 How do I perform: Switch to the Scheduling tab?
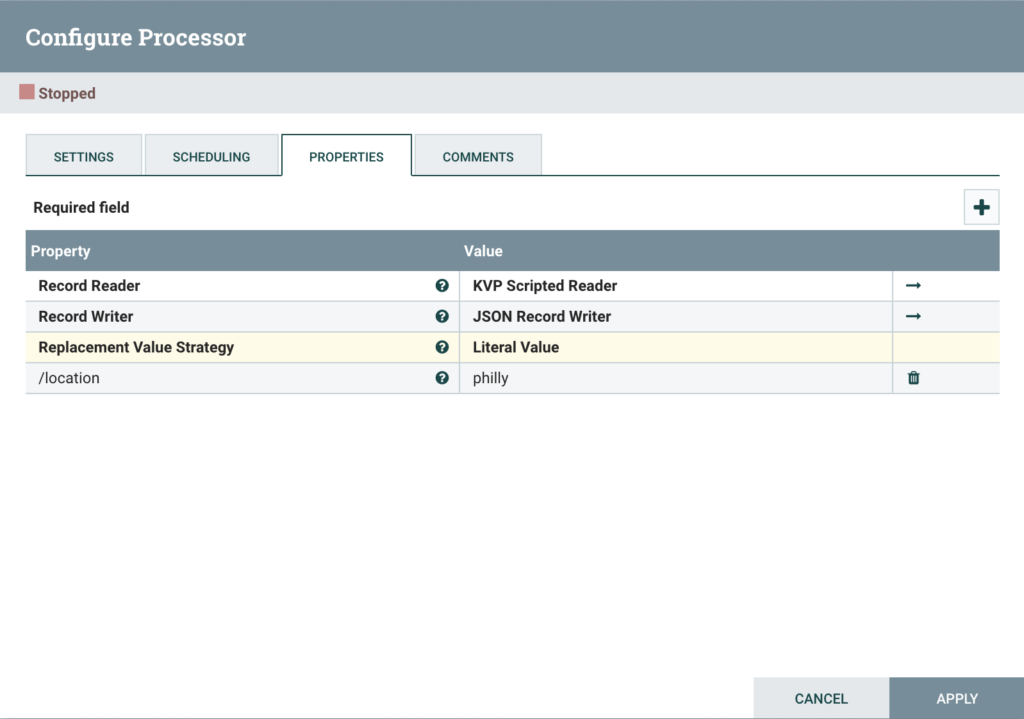click(x=211, y=157)
